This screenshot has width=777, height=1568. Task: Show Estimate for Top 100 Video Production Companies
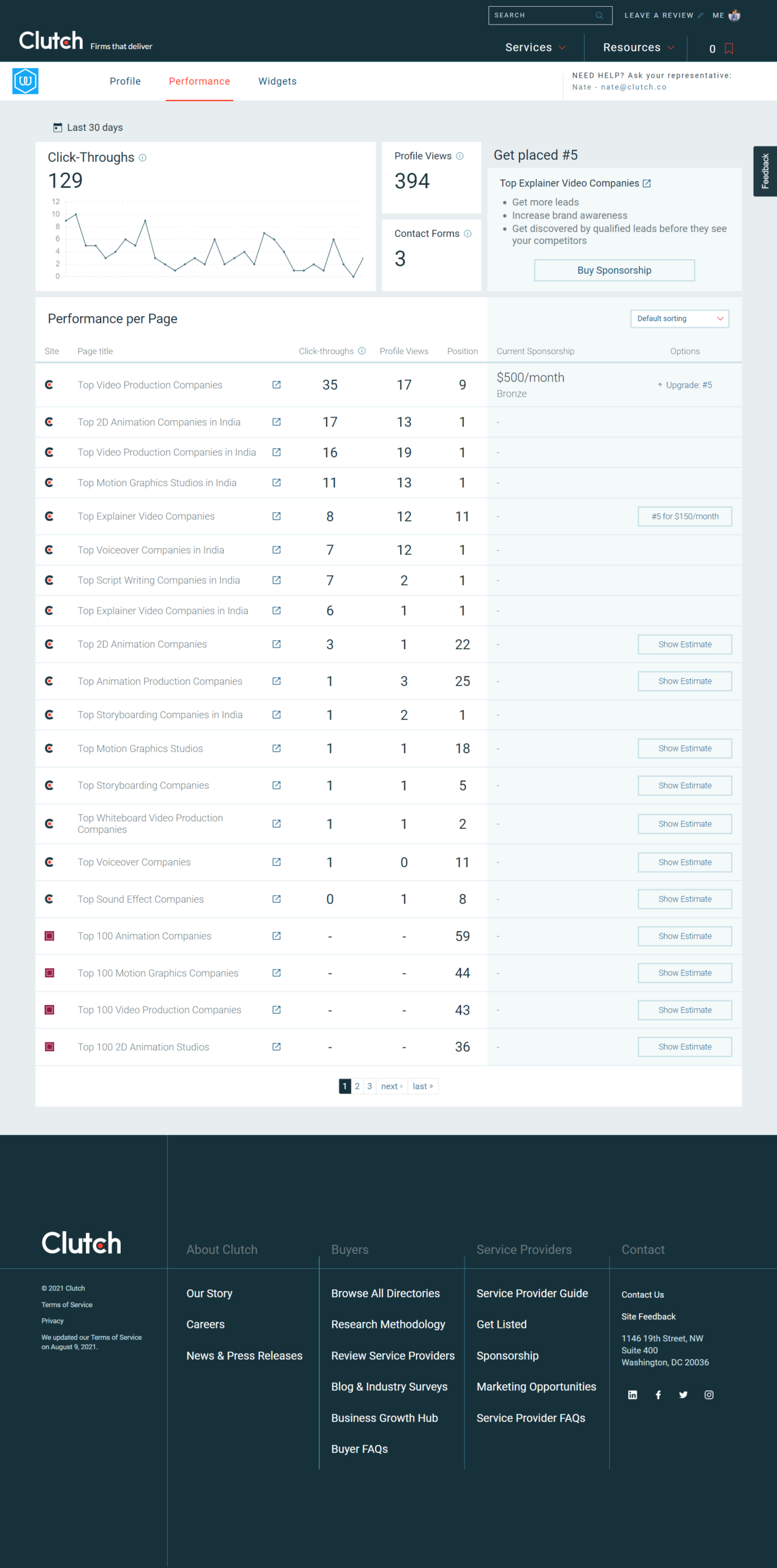[684, 1010]
